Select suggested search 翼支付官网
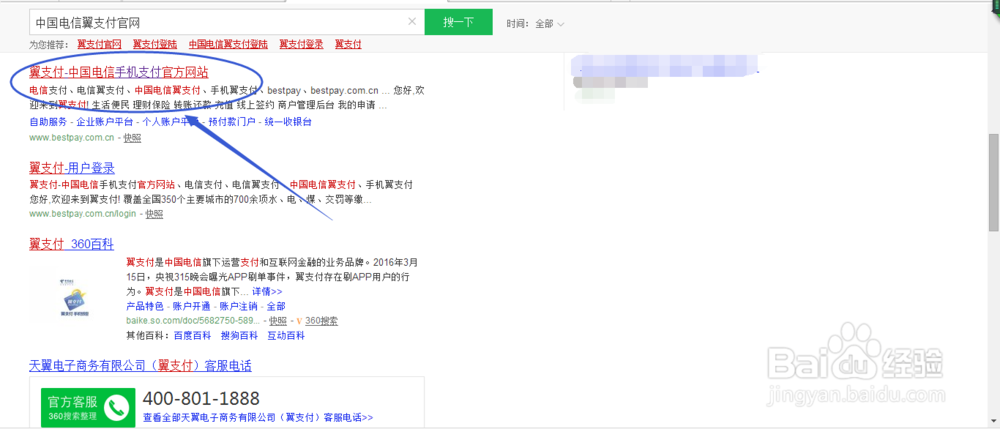Viewport: 1000px width, 429px height. point(99,44)
